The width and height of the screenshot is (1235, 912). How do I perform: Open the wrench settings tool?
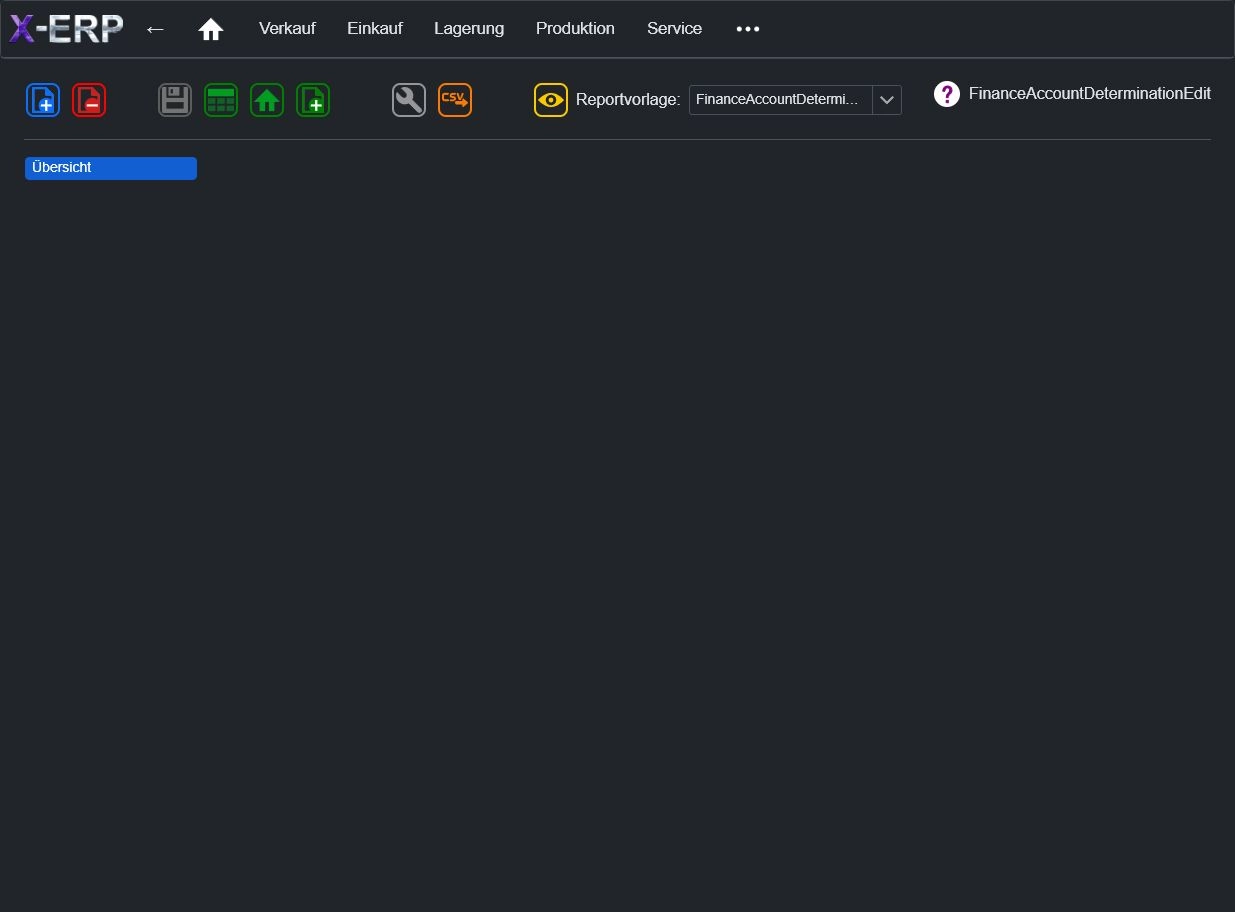coord(409,100)
